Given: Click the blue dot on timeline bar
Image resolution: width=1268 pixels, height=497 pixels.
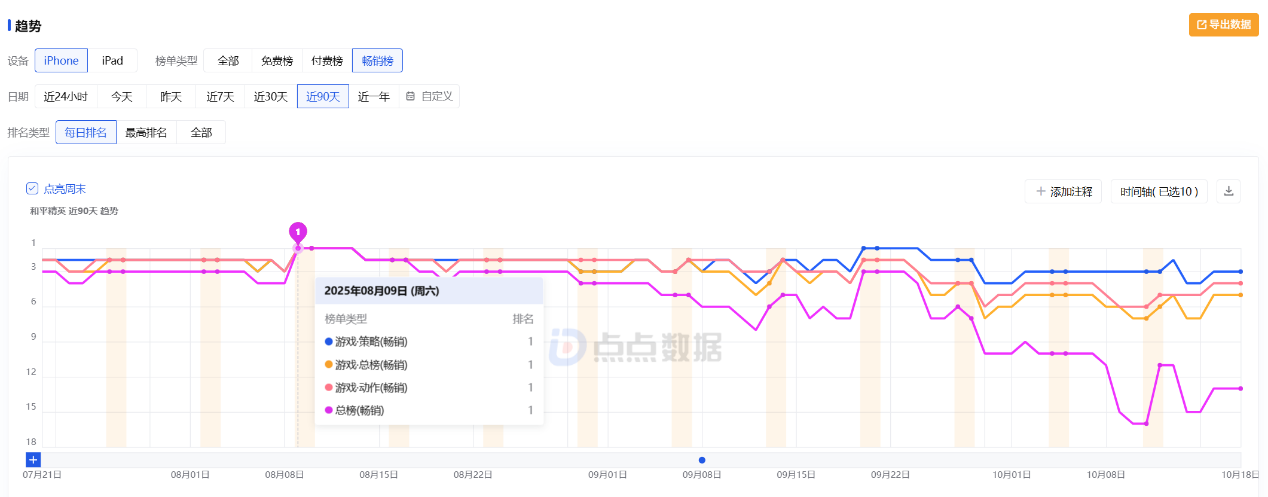Looking at the screenshot, I should click(702, 460).
